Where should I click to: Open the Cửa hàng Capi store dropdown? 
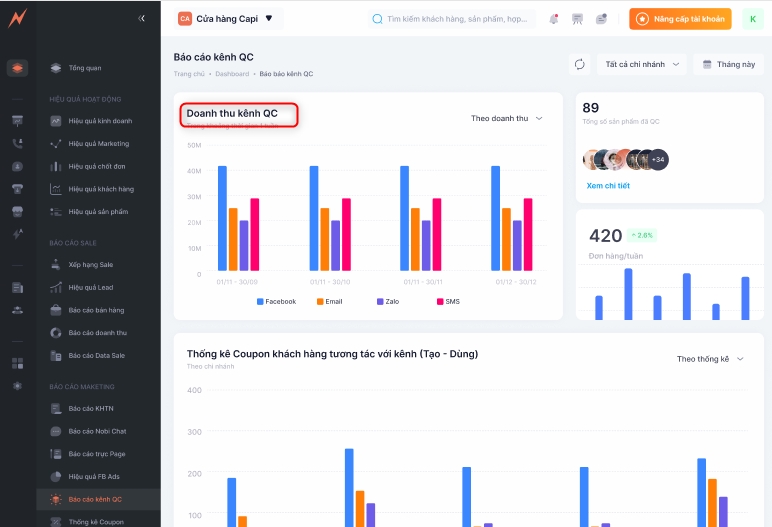(x=227, y=18)
